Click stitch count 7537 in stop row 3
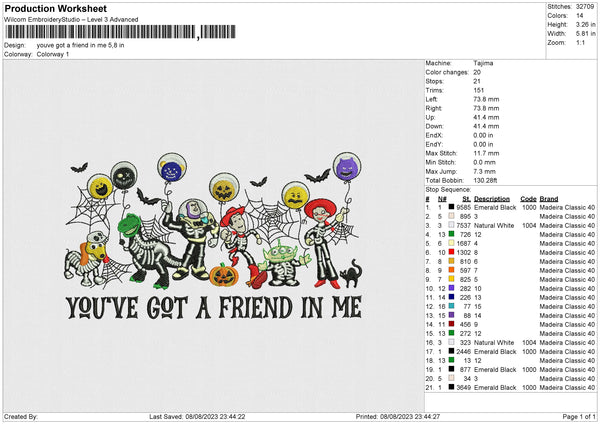 [463, 225]
